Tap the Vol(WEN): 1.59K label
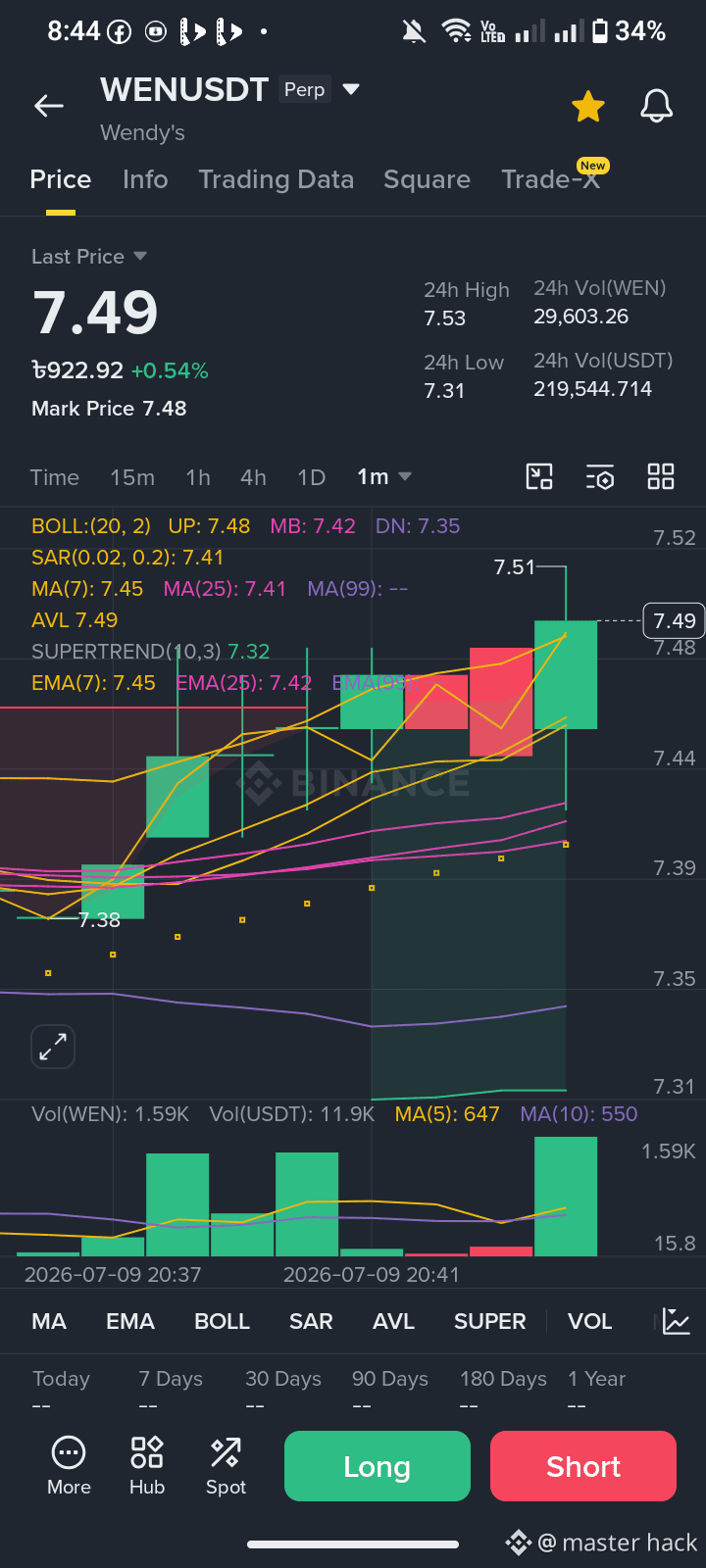Viewport: 706px width, 1568px height. (110, 1114)
